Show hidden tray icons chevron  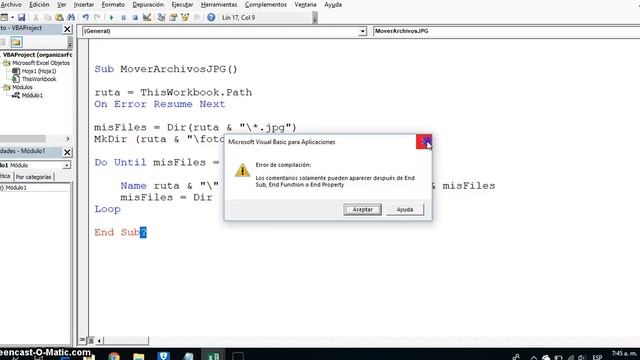point(533,357)
